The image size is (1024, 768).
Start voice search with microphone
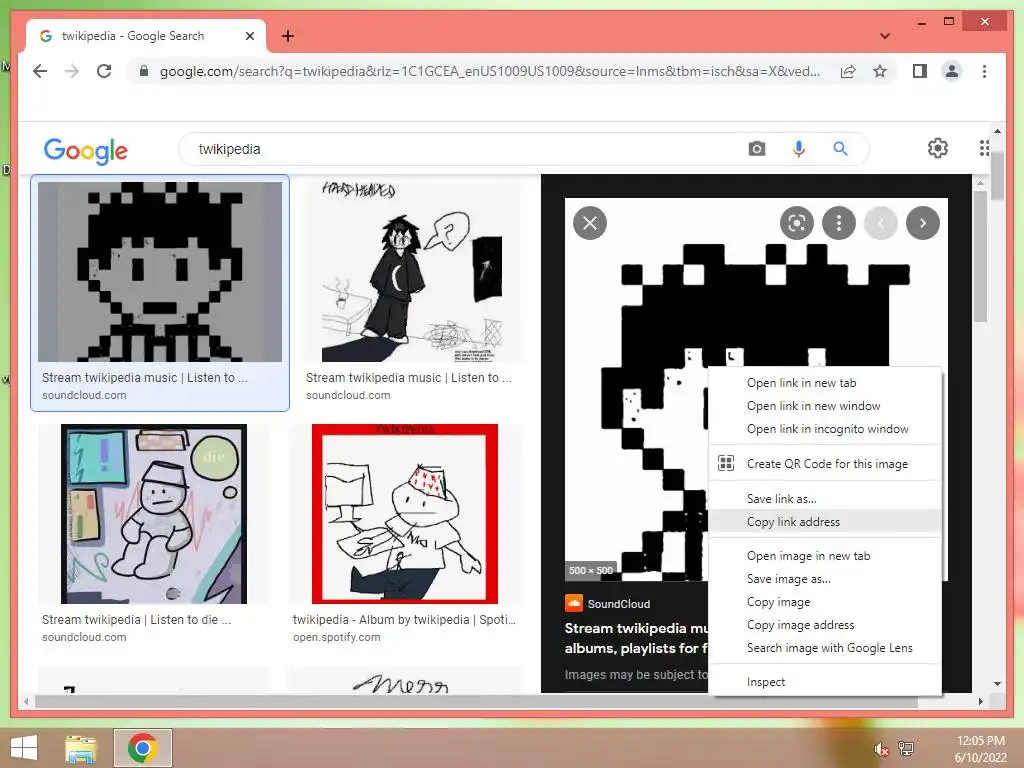click(799, 149)
